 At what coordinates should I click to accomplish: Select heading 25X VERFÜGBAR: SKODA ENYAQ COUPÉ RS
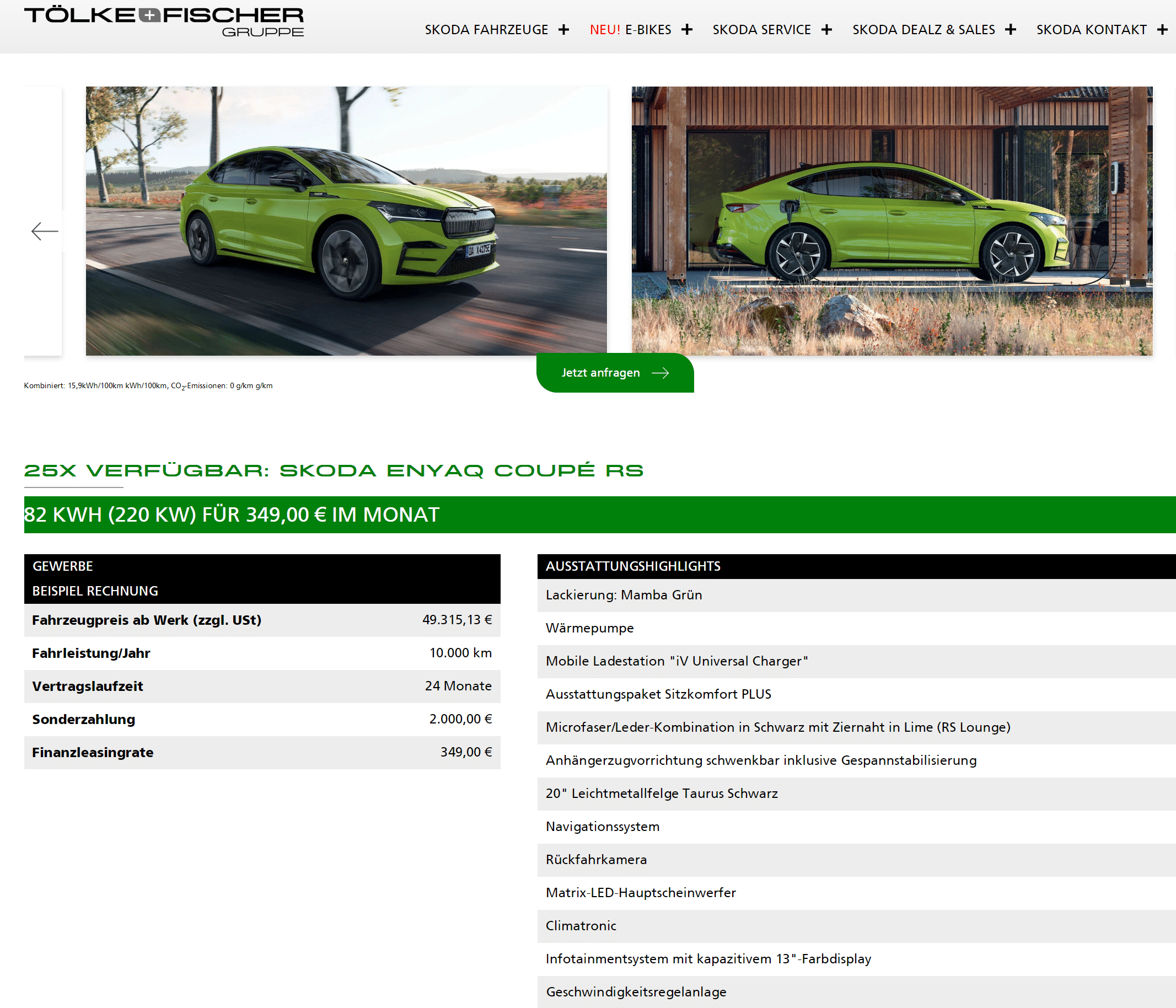click(x=334, y=470)
